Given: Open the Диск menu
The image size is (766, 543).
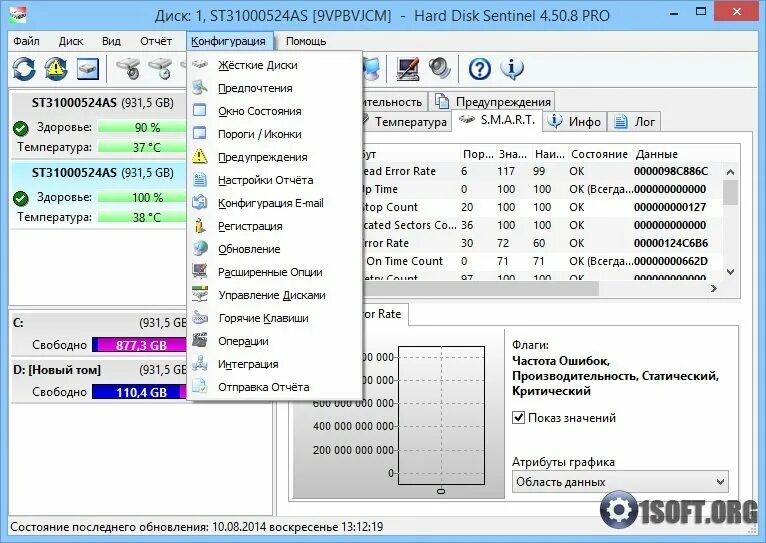Looking at the screenshot, I should coord(71,41).
